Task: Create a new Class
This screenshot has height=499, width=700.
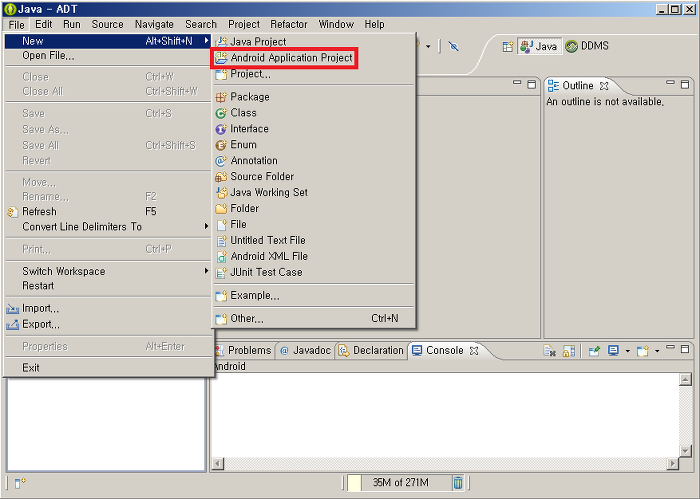Action: click(243, 113)
